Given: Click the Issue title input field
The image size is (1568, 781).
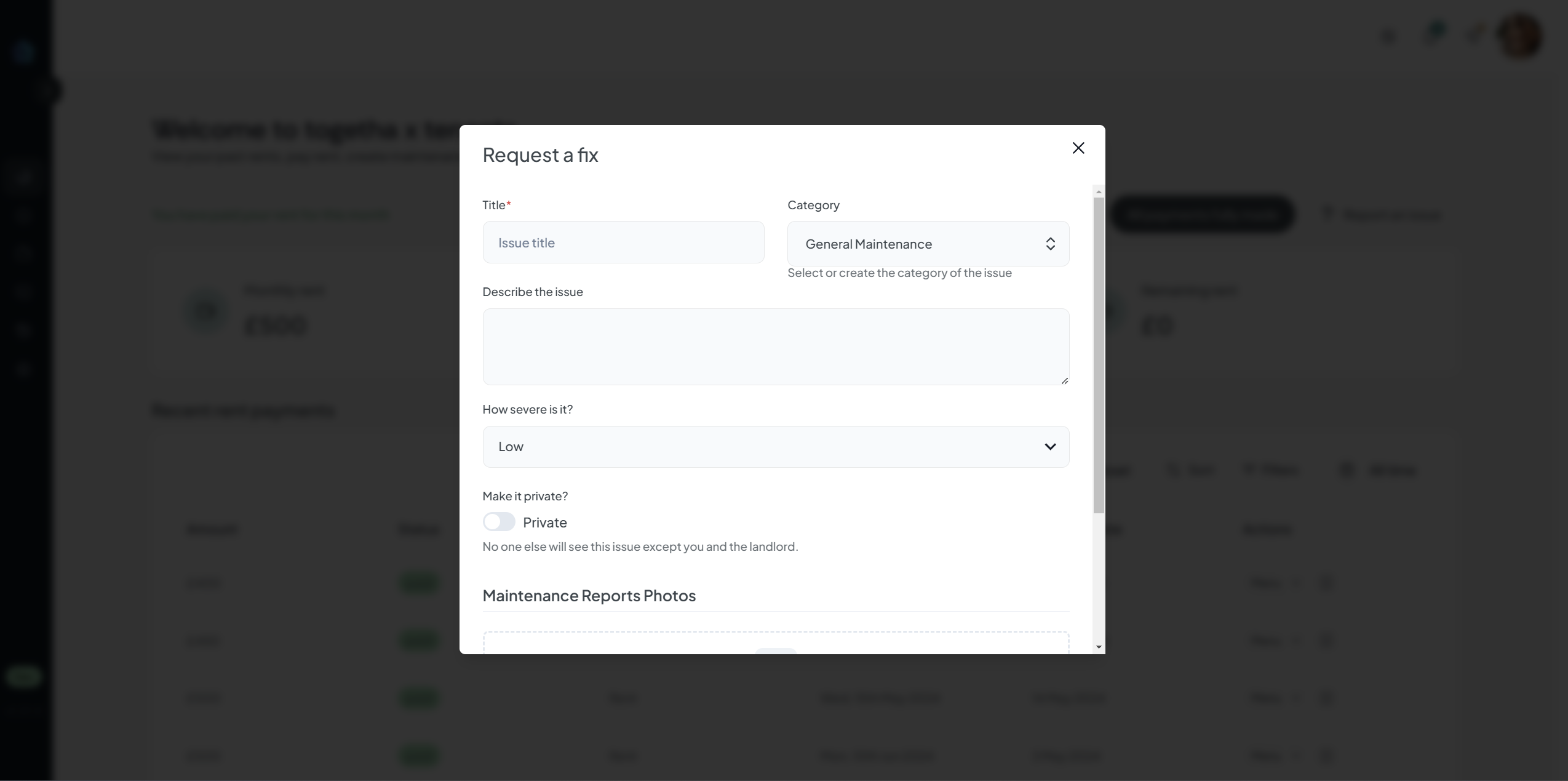Looking at the screenshot, I should click(x=623, y=242).
